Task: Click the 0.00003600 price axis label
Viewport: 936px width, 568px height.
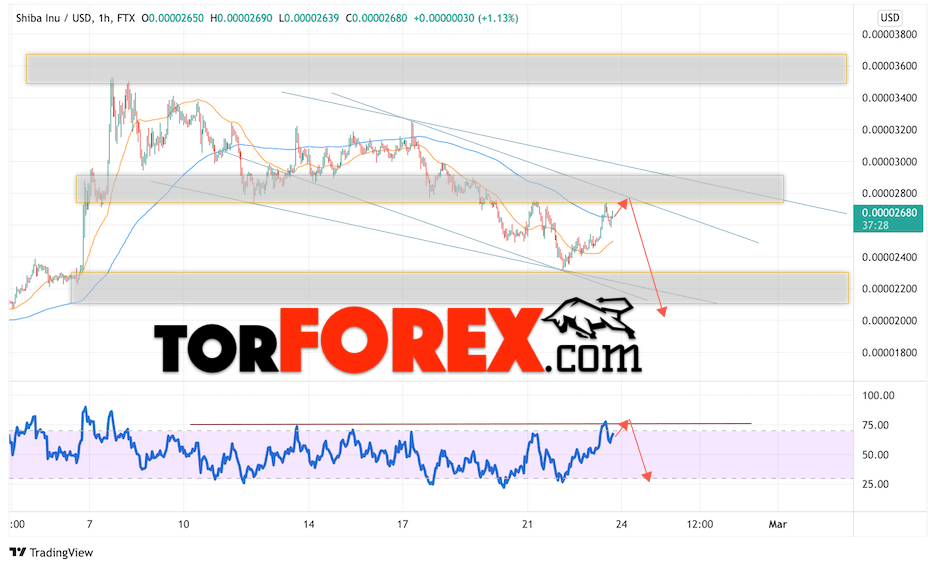Action: tap(889, 66)
